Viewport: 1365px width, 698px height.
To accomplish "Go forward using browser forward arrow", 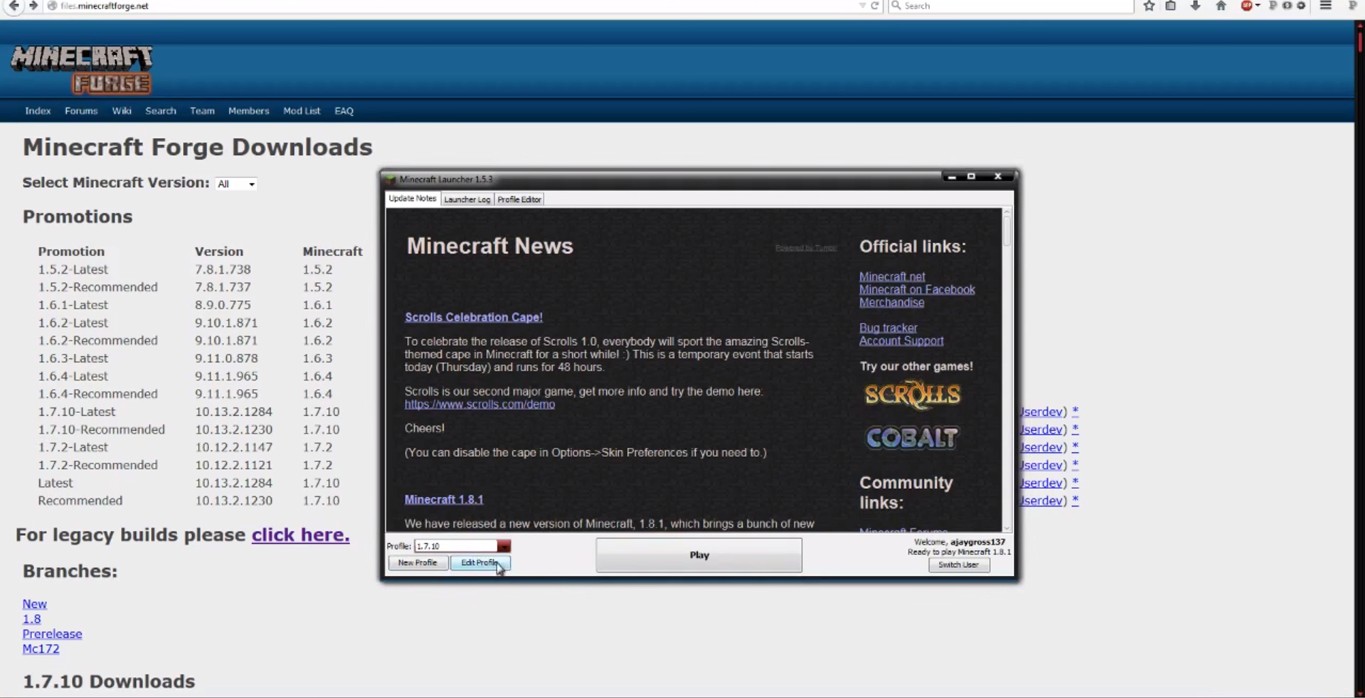I will point(33,6).
